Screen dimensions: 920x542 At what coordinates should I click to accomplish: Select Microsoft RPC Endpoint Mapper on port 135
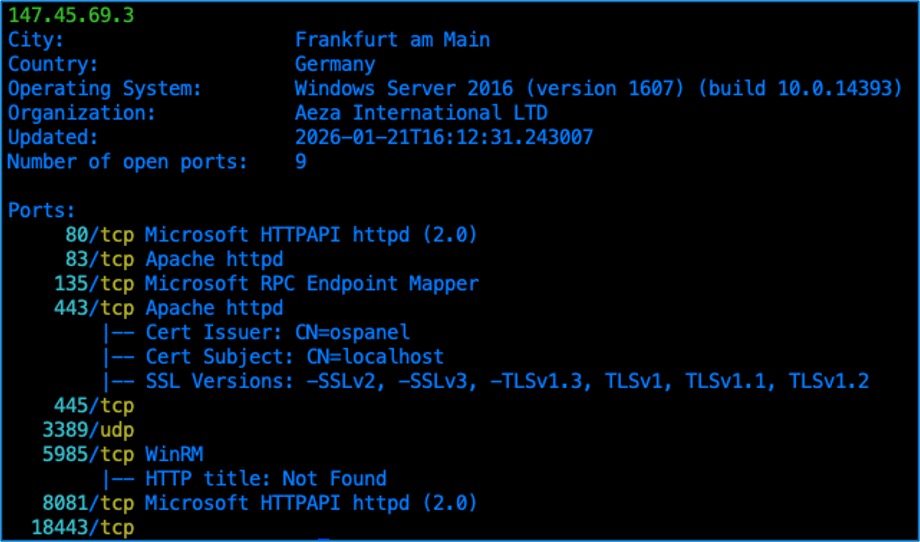pyautogui.click(x=311, y=283)
